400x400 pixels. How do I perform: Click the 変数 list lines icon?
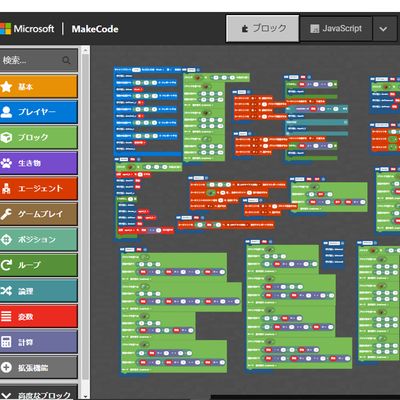point(6,316)
